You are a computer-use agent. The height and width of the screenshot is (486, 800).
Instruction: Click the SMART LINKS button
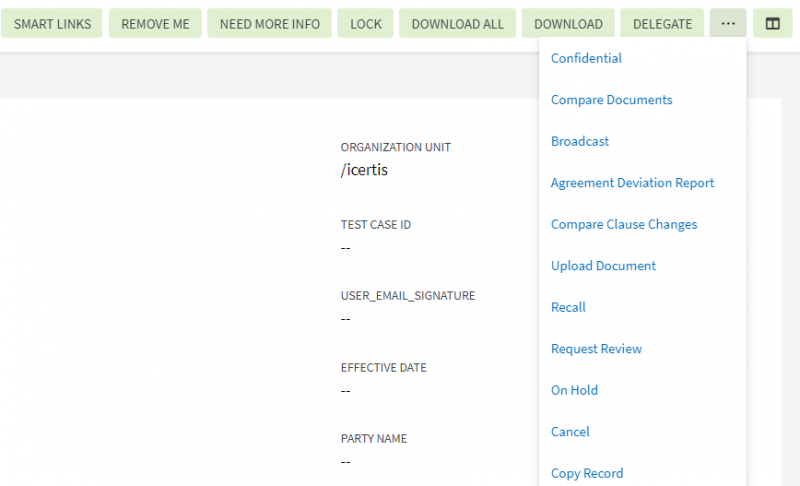(52, 24)
